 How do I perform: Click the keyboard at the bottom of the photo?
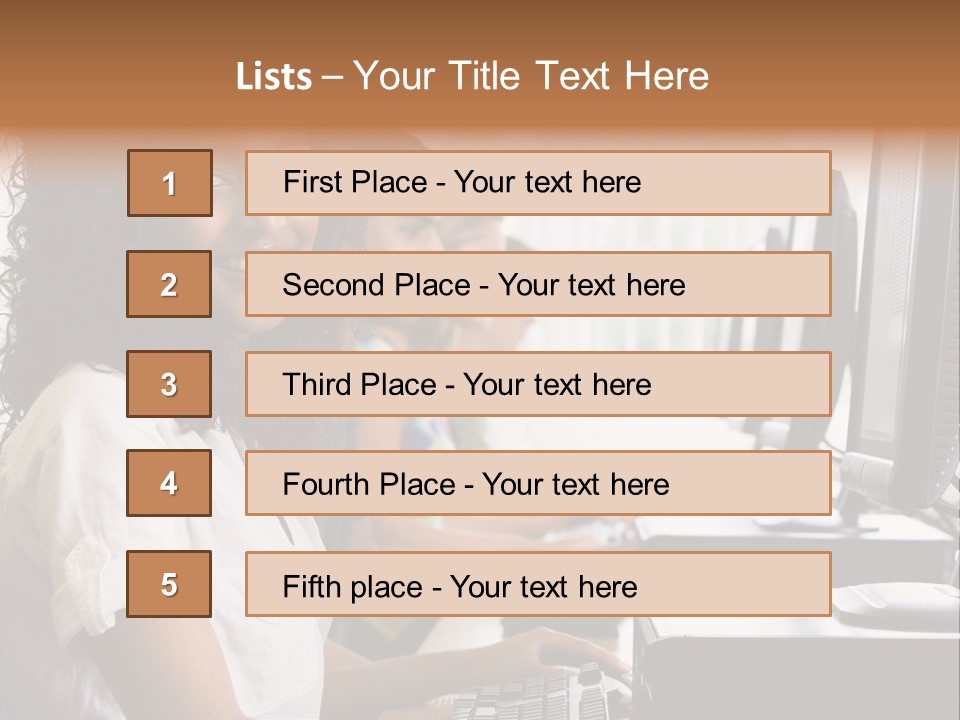540,690
